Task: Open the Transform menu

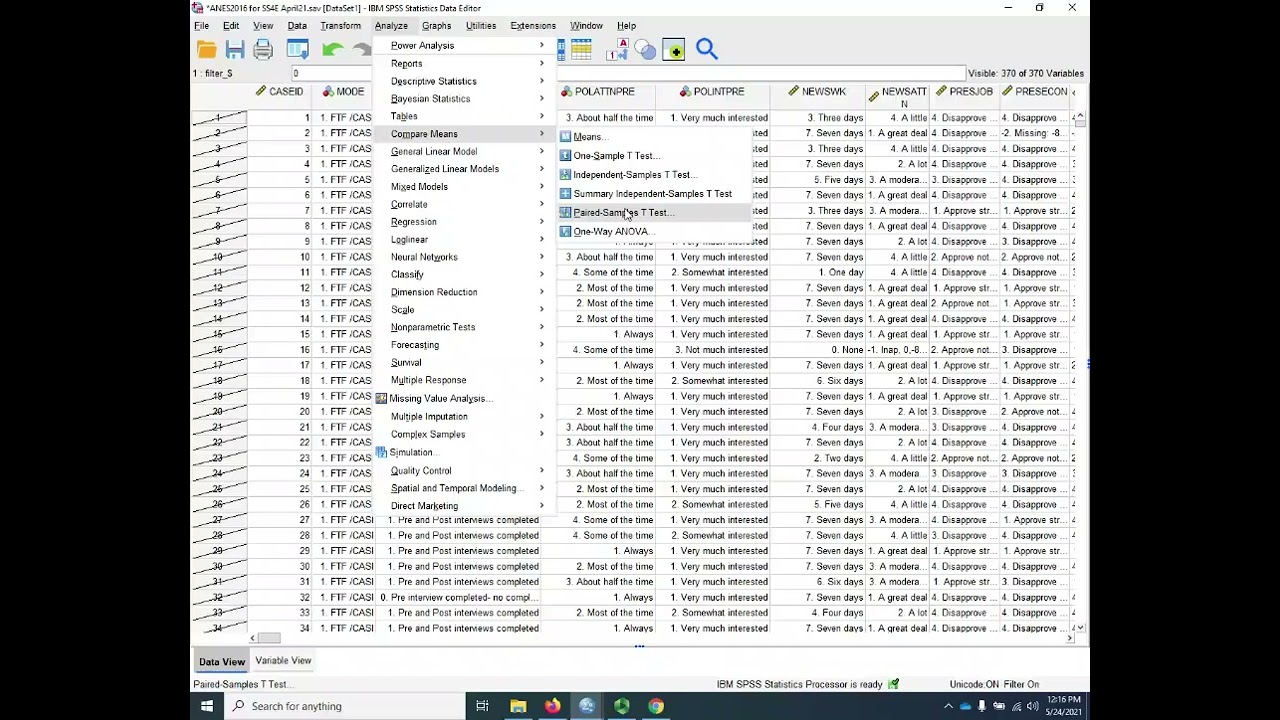Action: point(340,26)
